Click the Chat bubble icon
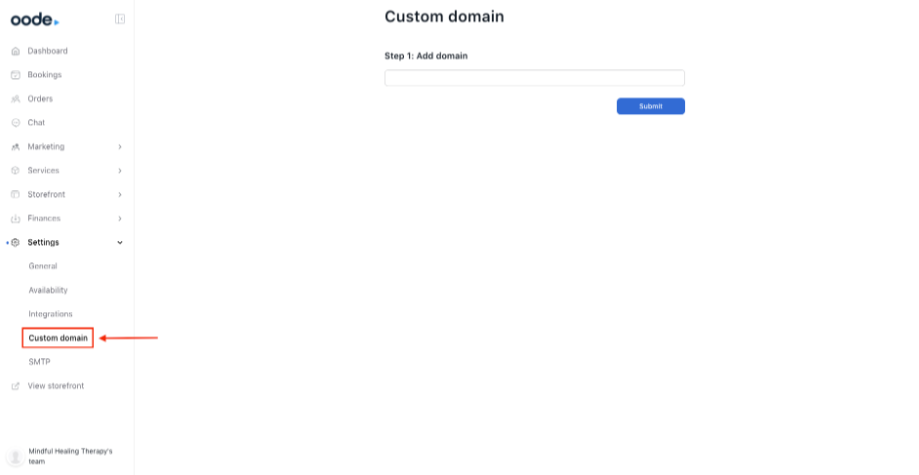This screenshot has width=919, height=475. point(15,123)
